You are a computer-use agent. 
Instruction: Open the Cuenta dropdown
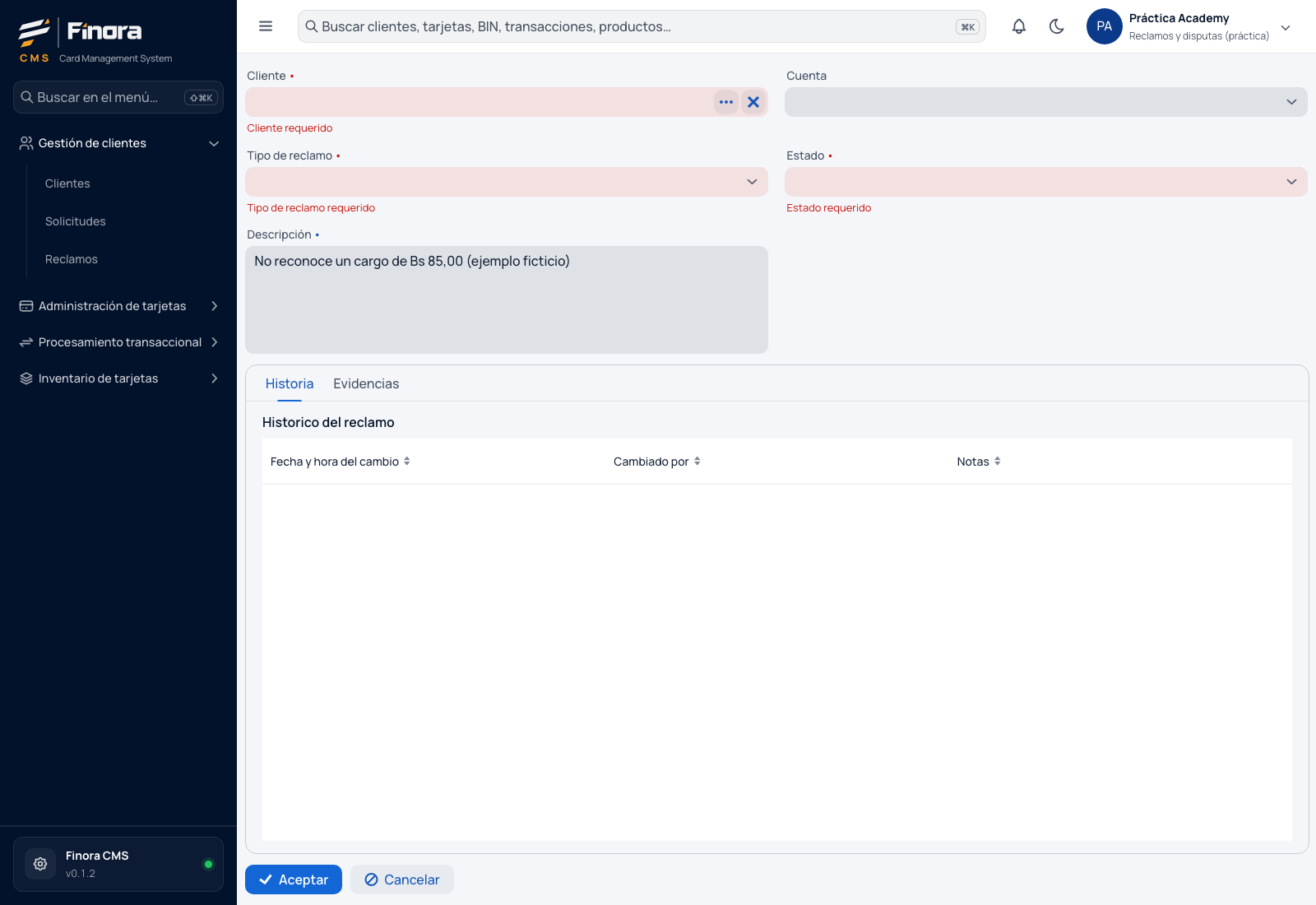pos(1045,102)
